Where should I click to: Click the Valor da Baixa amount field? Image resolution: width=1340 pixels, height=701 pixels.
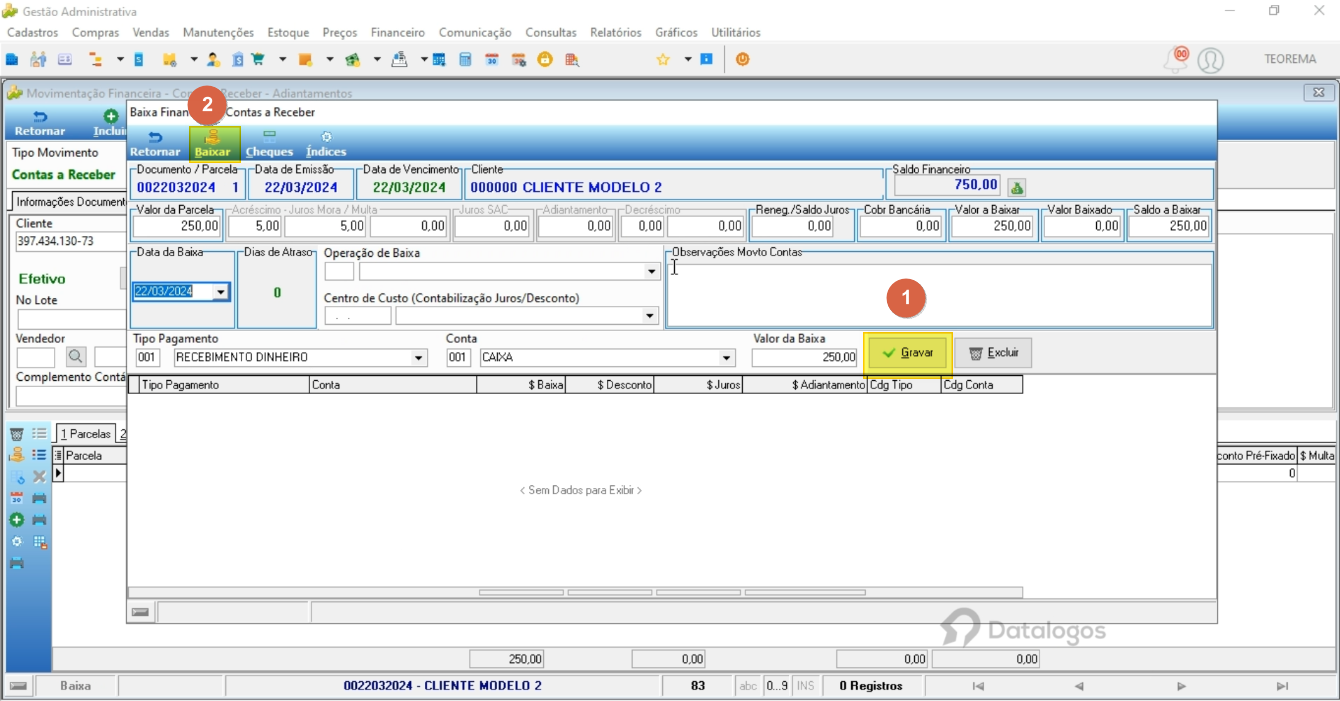(x=805, y=357)
